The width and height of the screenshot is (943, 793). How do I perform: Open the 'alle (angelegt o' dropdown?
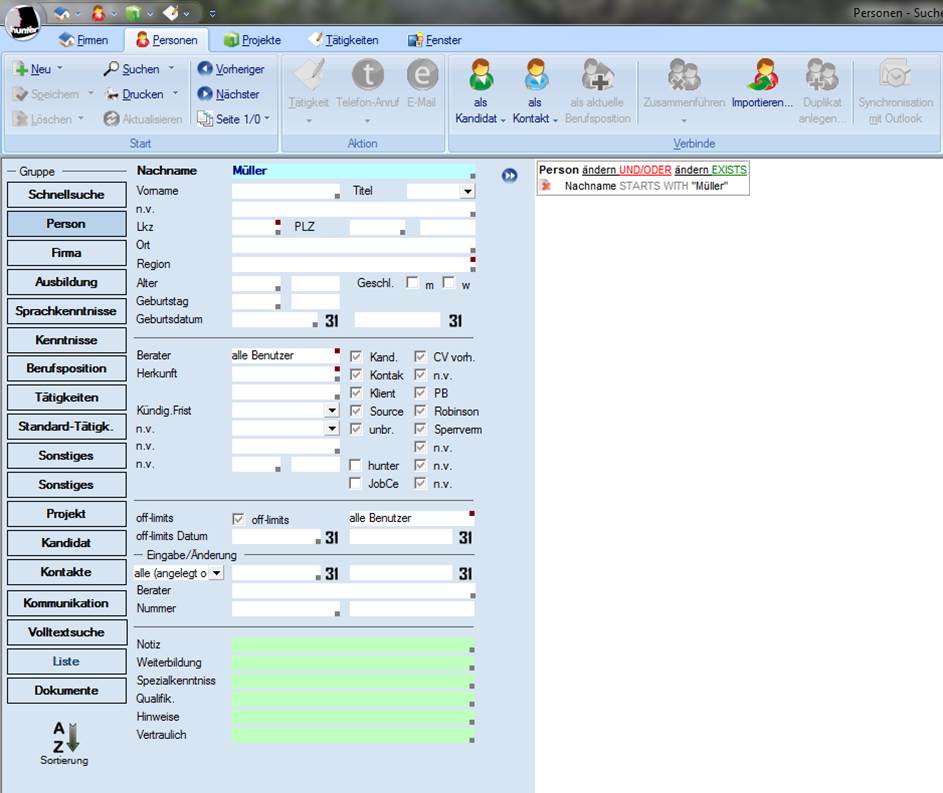pos(216,573)
